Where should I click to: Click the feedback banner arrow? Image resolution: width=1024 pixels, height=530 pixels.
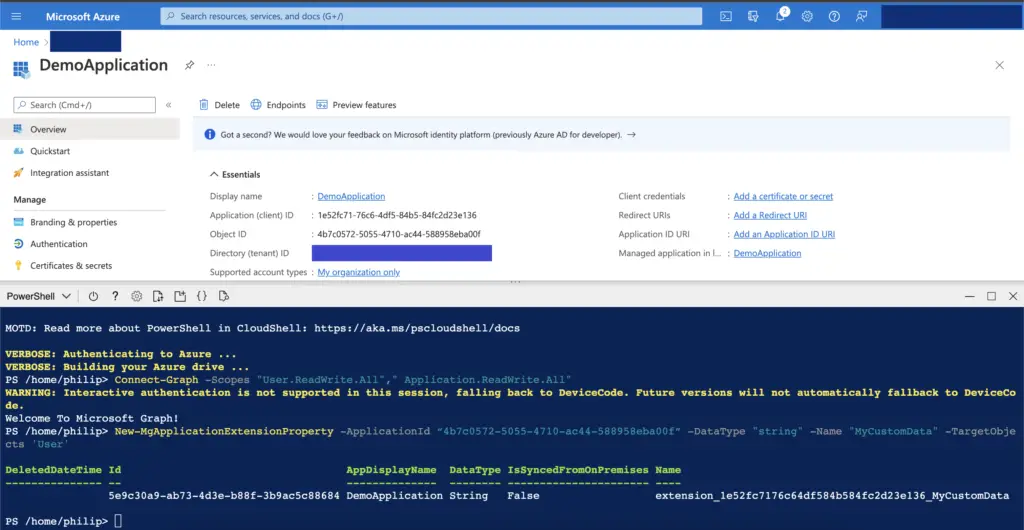point(631,134)
